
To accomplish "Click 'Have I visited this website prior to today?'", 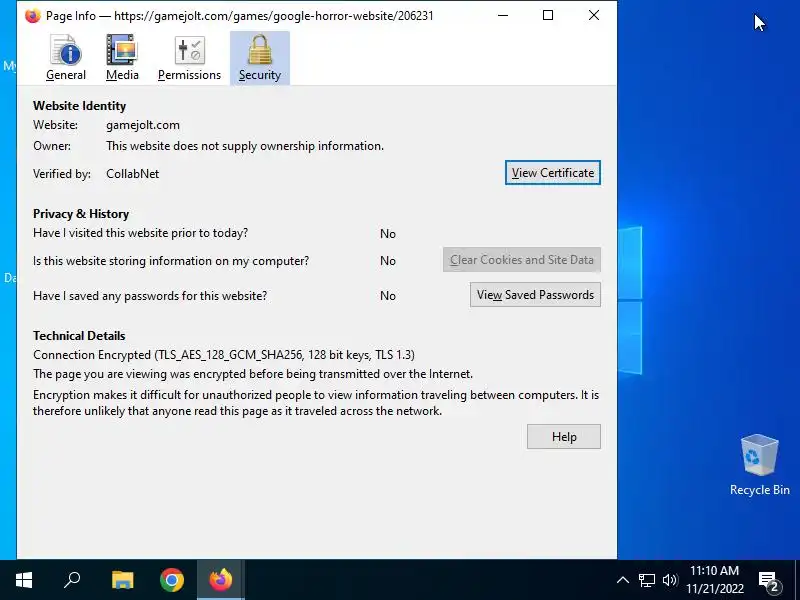I will click(x=141, y=233).
